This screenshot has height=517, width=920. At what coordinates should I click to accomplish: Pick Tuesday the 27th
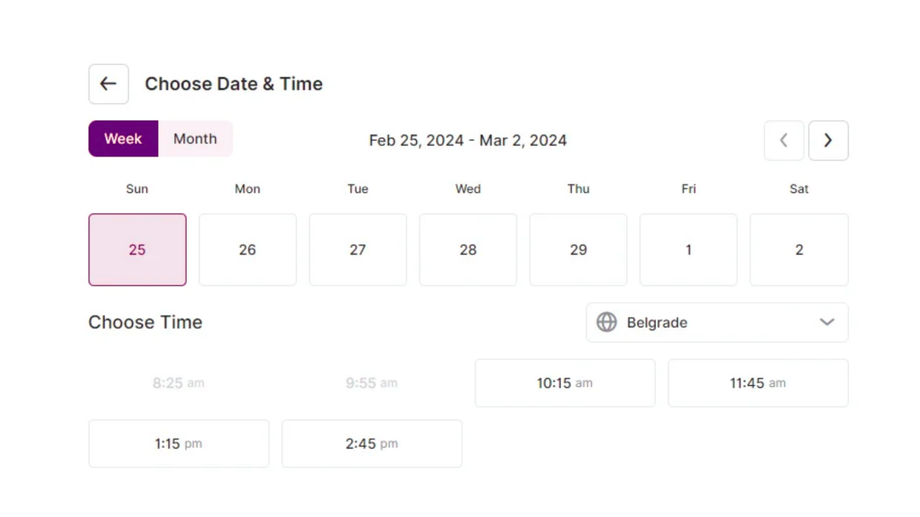(358, 250)
